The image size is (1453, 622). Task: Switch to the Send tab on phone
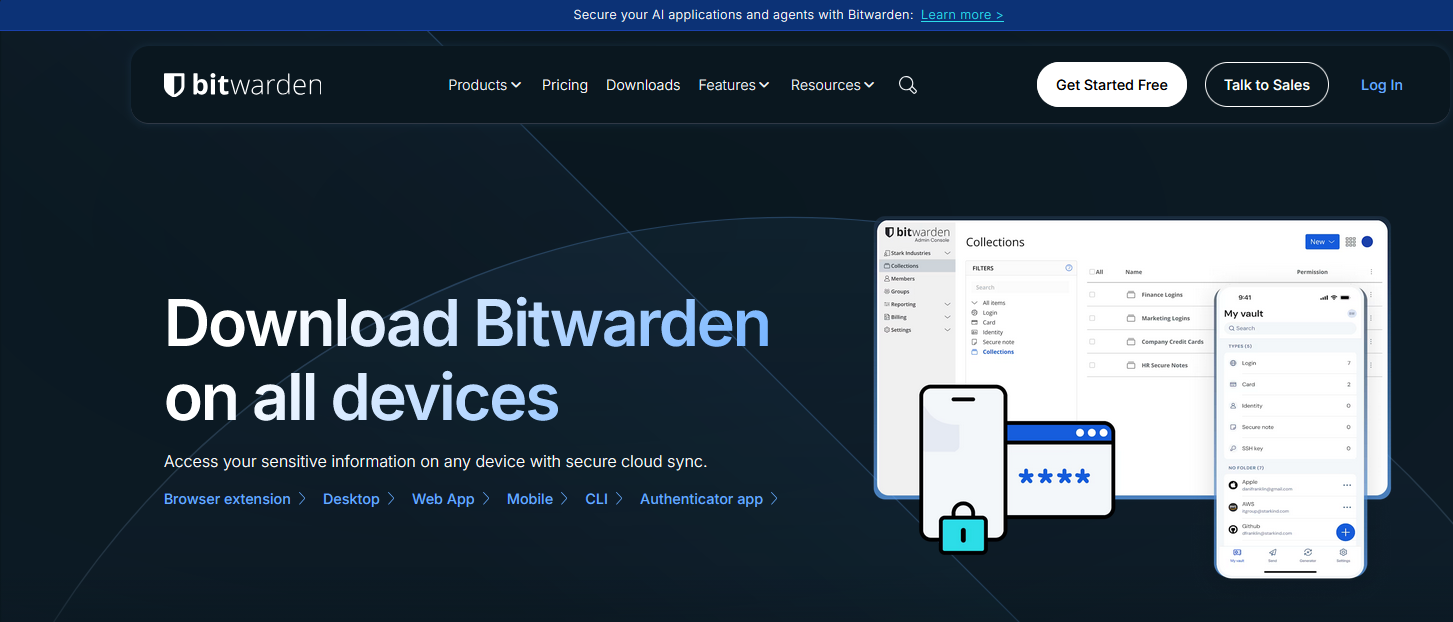click(1272, 555)
